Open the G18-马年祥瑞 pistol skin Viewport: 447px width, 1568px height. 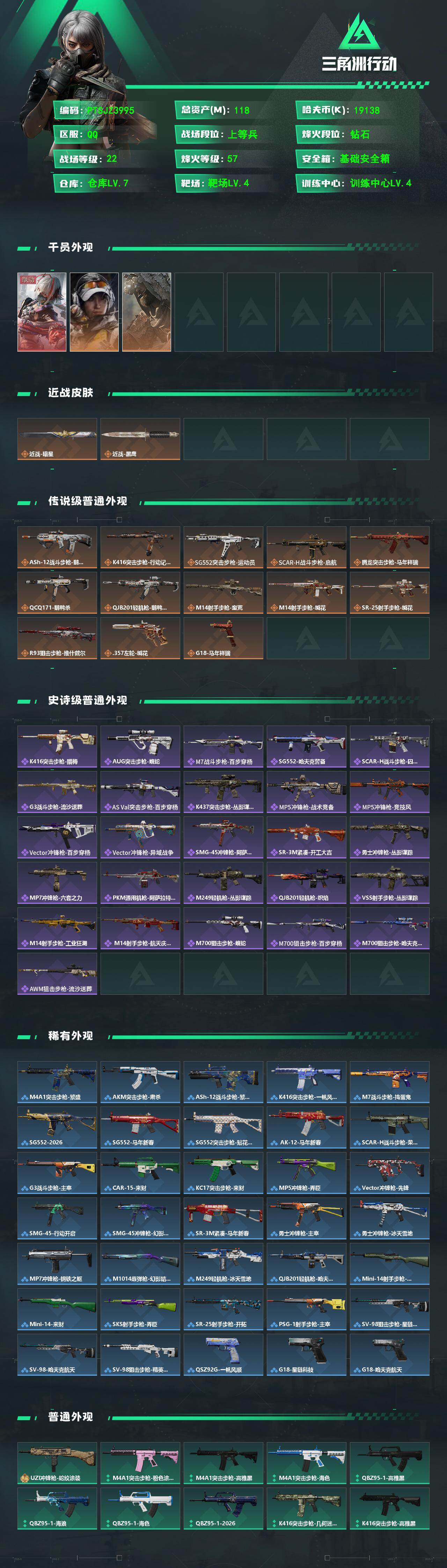pos(223,638)
